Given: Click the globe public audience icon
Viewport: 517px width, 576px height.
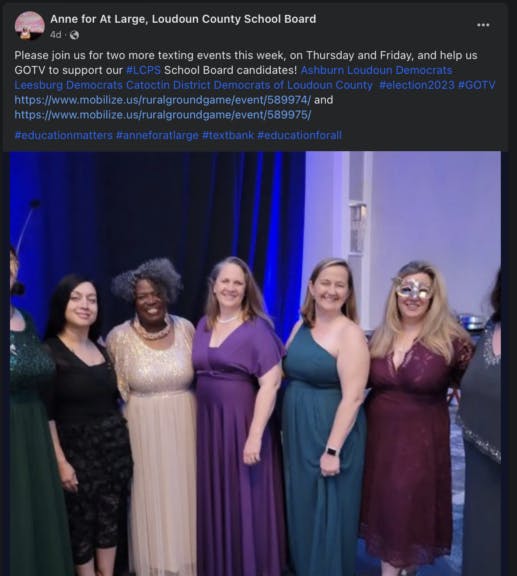Looking at the screenshot, I should pos(74,35).
